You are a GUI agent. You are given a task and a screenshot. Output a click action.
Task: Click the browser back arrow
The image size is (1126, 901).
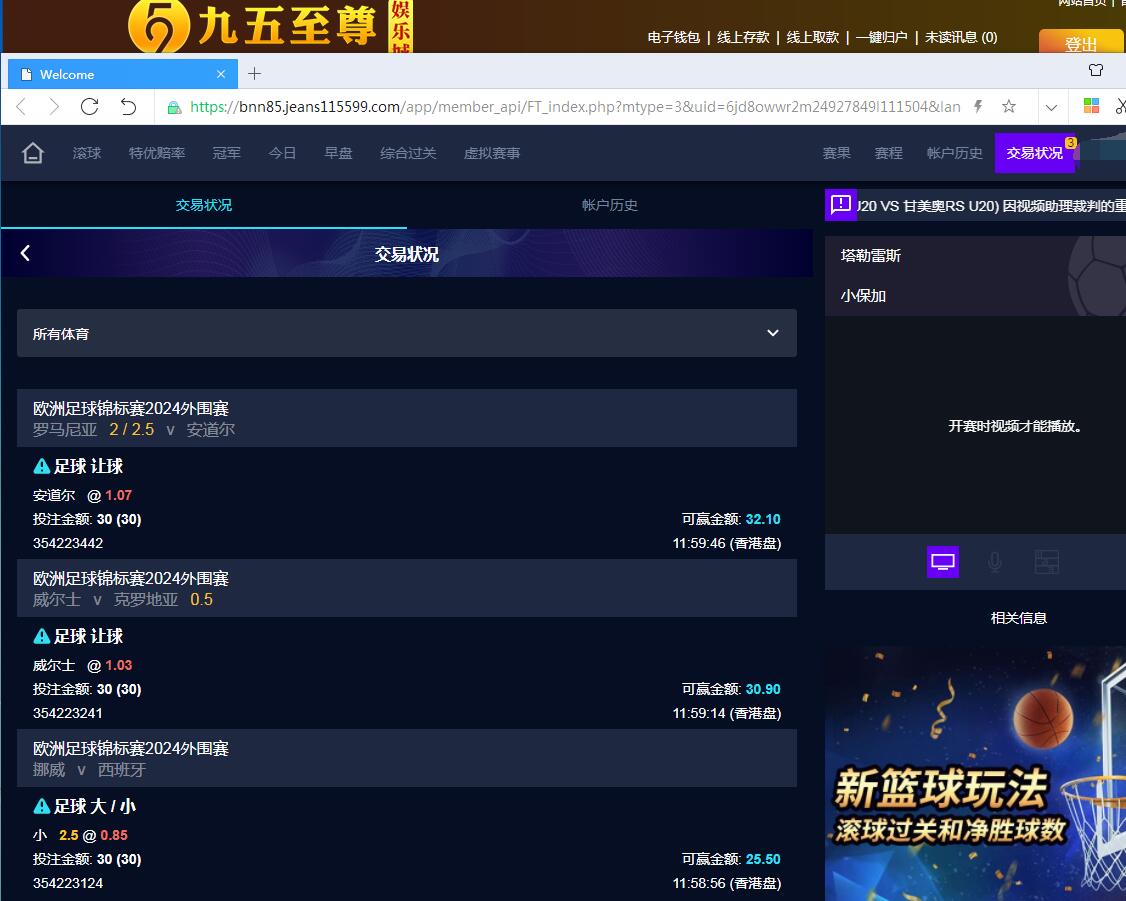tap(21, 107)
